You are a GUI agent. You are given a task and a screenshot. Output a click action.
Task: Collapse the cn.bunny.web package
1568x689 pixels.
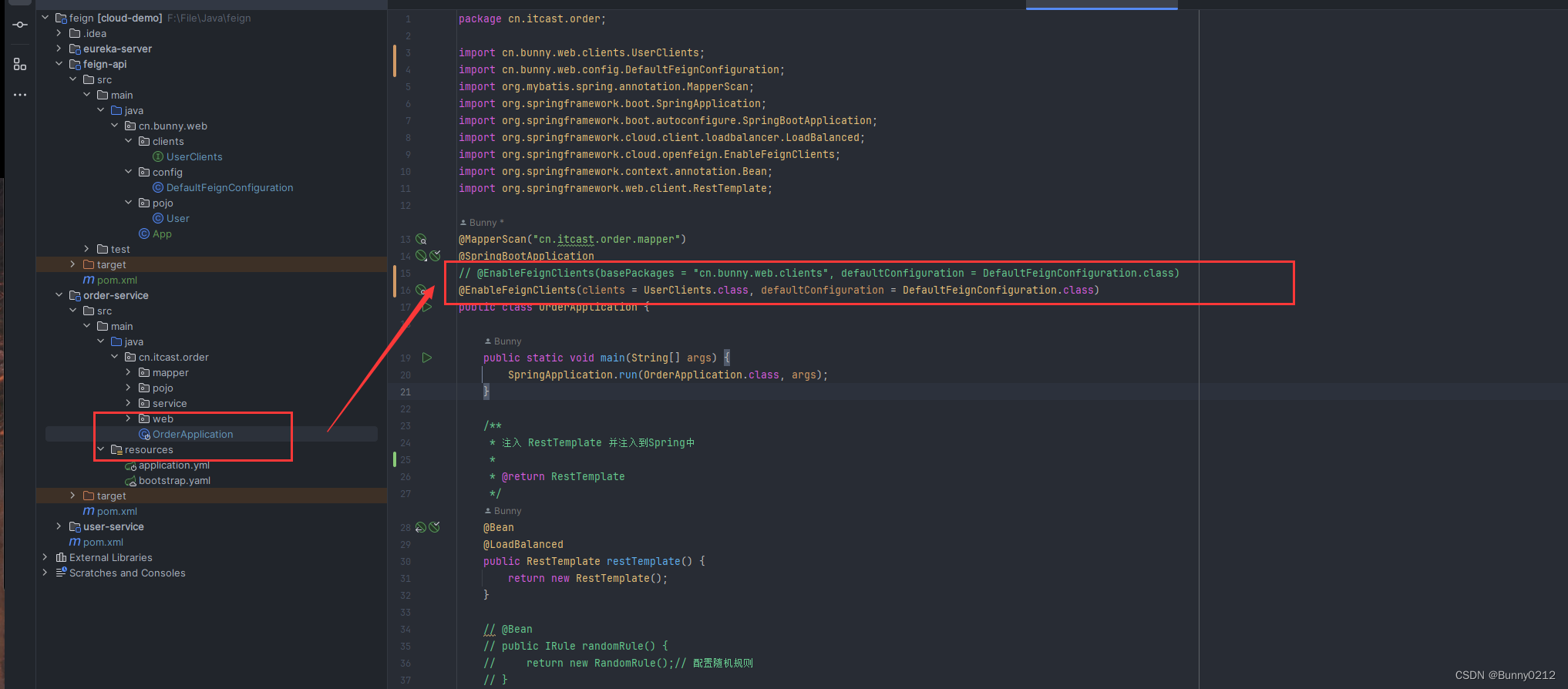coord(114,126)
